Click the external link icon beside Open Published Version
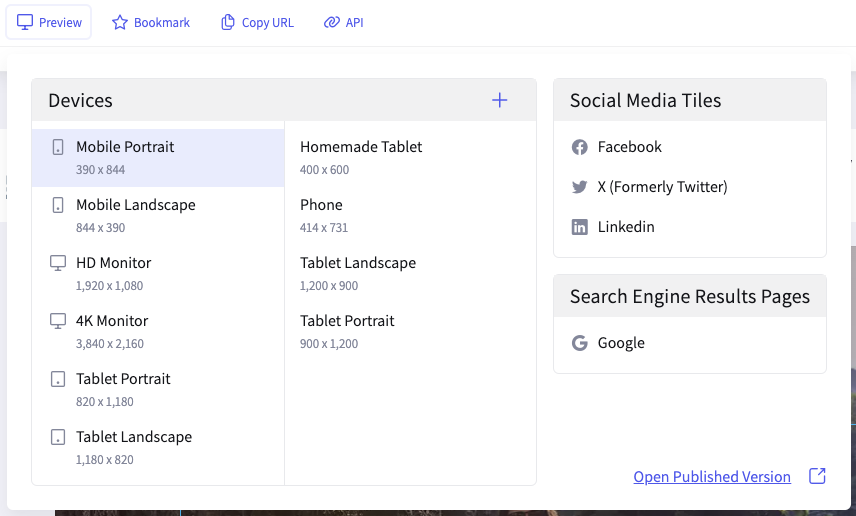Screen dimensions: 856x516 coord(817,476)
